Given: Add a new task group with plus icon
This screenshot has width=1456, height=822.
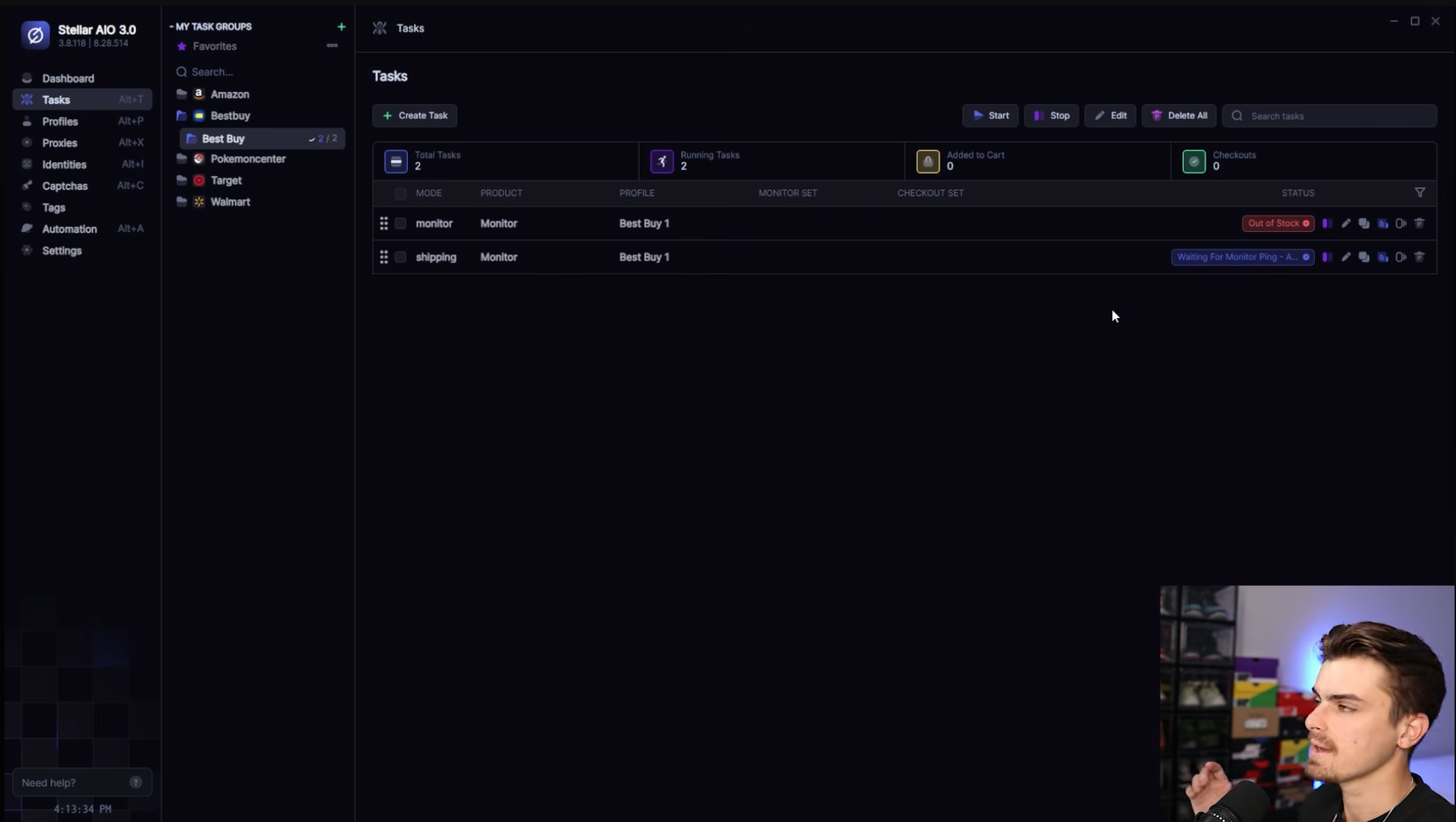Looking at the screenshot, I should pos(341,27).
